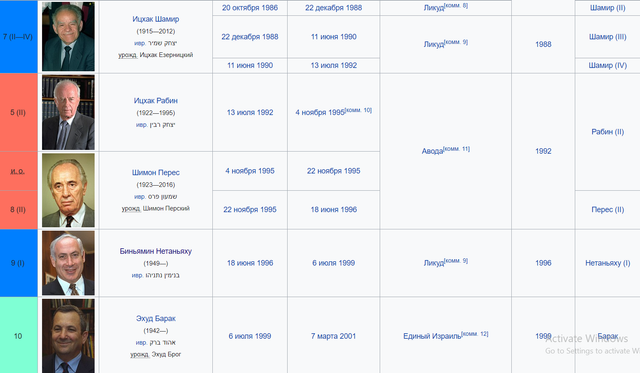Viewport: 640px width, 373px height.
Task: Open the Ликуд link in Netanyahu's row
Action: 433,263
